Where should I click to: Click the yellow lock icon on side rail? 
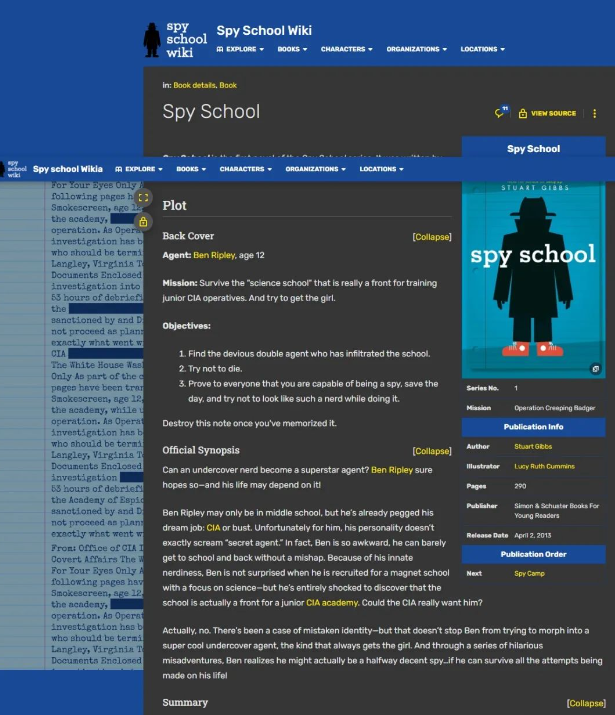143,222
